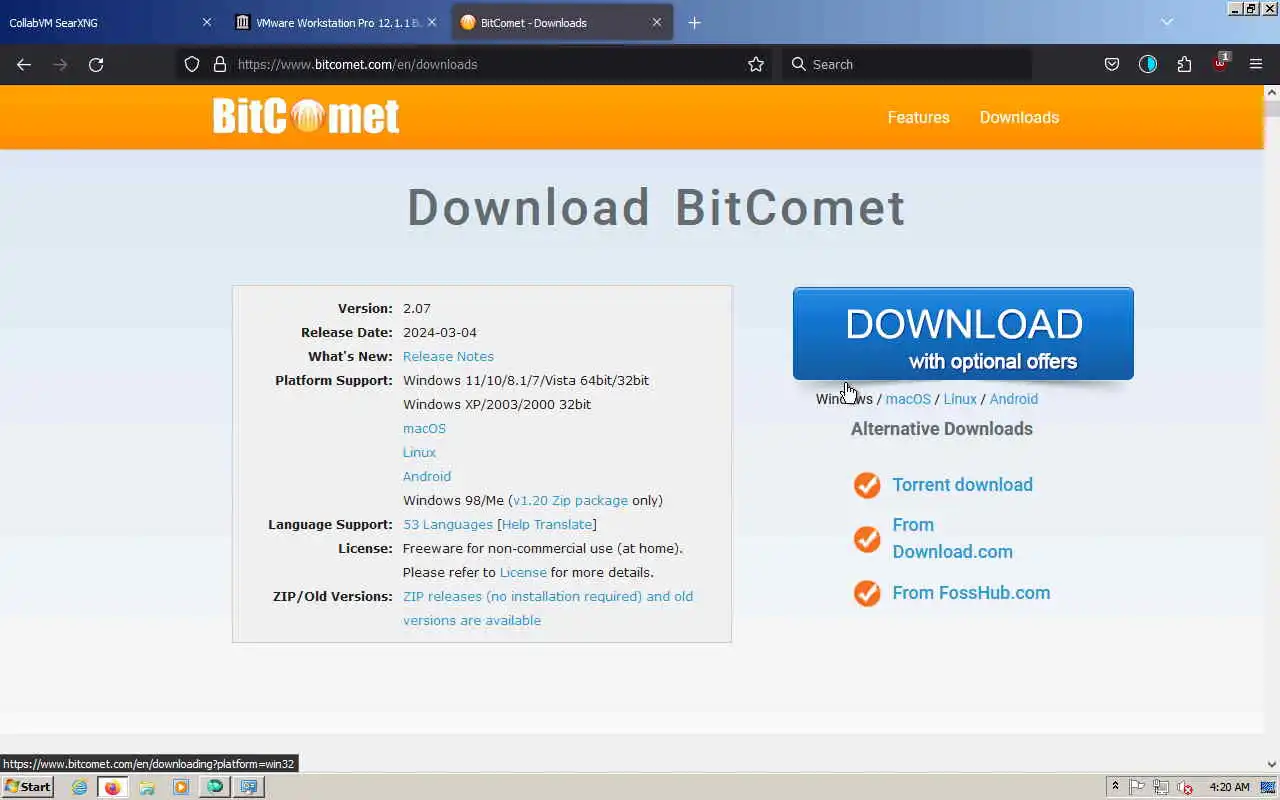Click the Start button
This screenshot has height=800, width=1280.
pos(27,787)
